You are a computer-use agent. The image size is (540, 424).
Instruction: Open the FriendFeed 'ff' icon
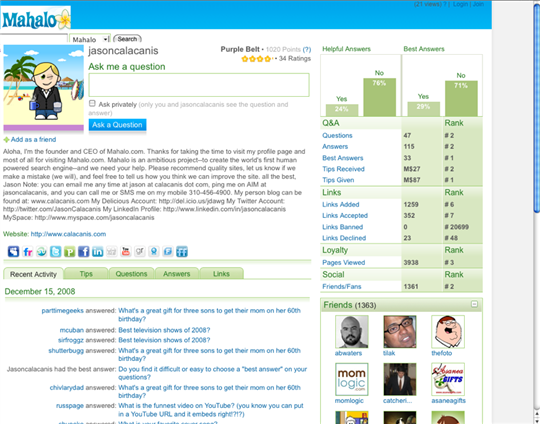pos(182,252)
